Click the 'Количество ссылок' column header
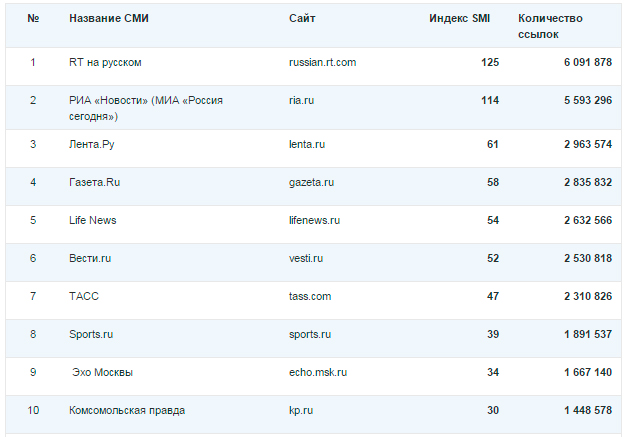Image resolution: width=627 pixels, height=437 pixels. [x=550, y=26]
